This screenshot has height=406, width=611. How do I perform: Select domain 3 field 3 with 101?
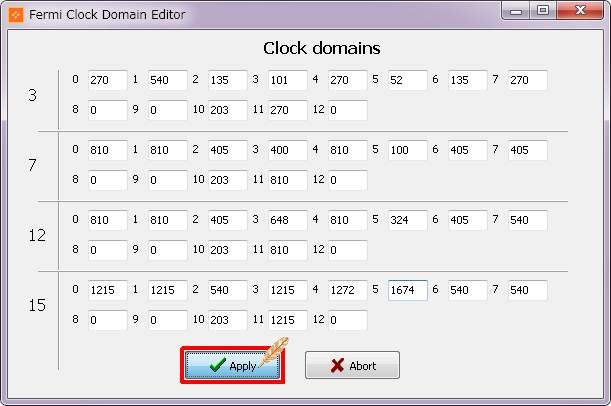point(288,80)
